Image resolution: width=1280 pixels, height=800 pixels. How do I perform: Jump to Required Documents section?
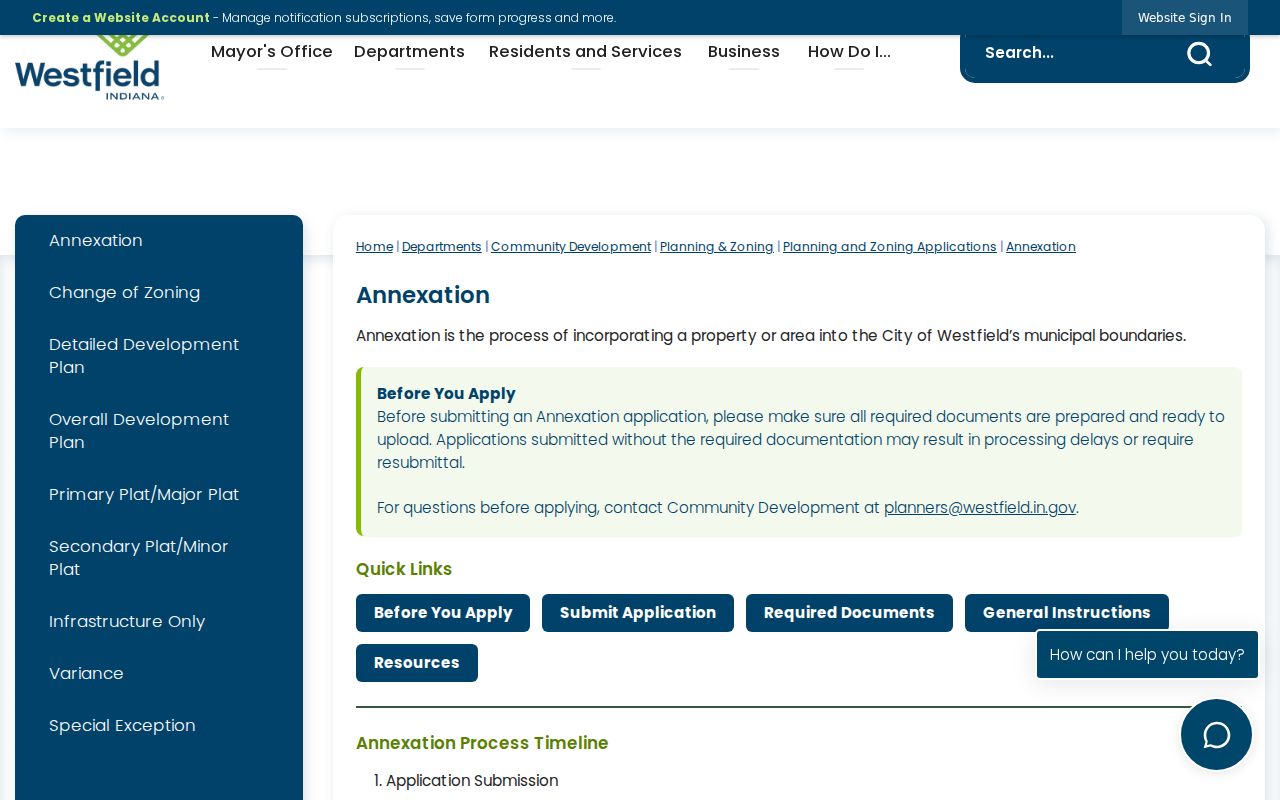point(849,613)
